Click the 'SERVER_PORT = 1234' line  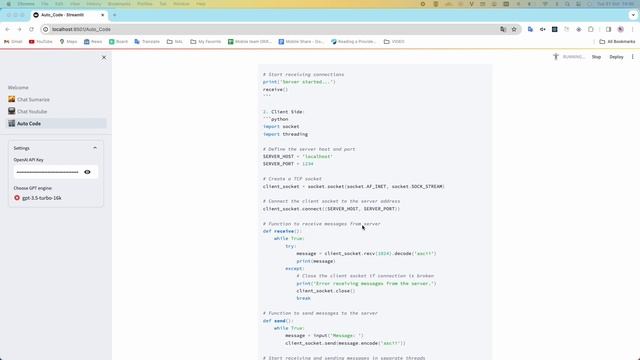click(288, 164)
